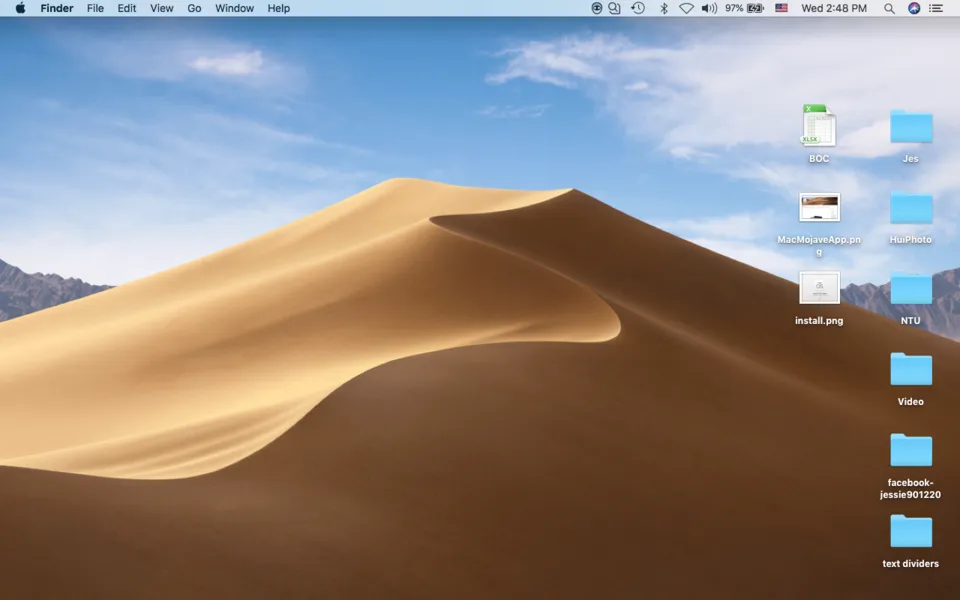Select the BOC xlsx file icon
The height and width of the screenshot is (600, 960).
(x=819, y=126)
